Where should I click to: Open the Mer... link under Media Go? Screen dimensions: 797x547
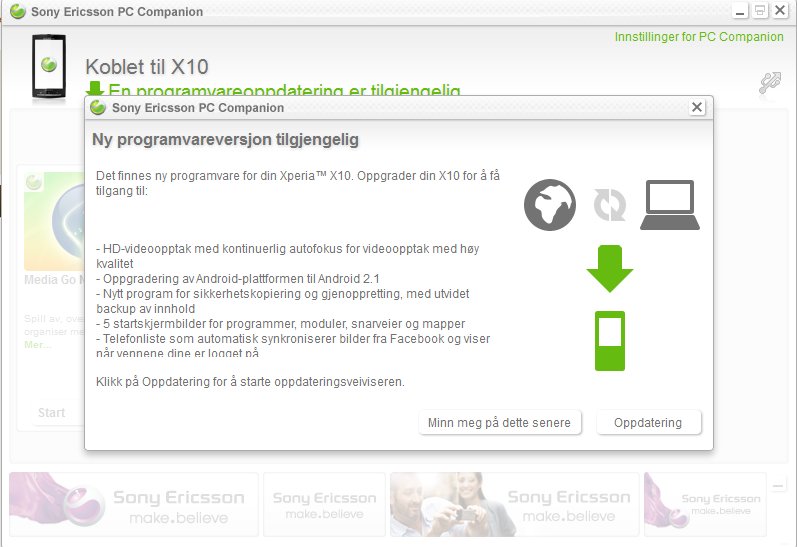tap(38, 345)
